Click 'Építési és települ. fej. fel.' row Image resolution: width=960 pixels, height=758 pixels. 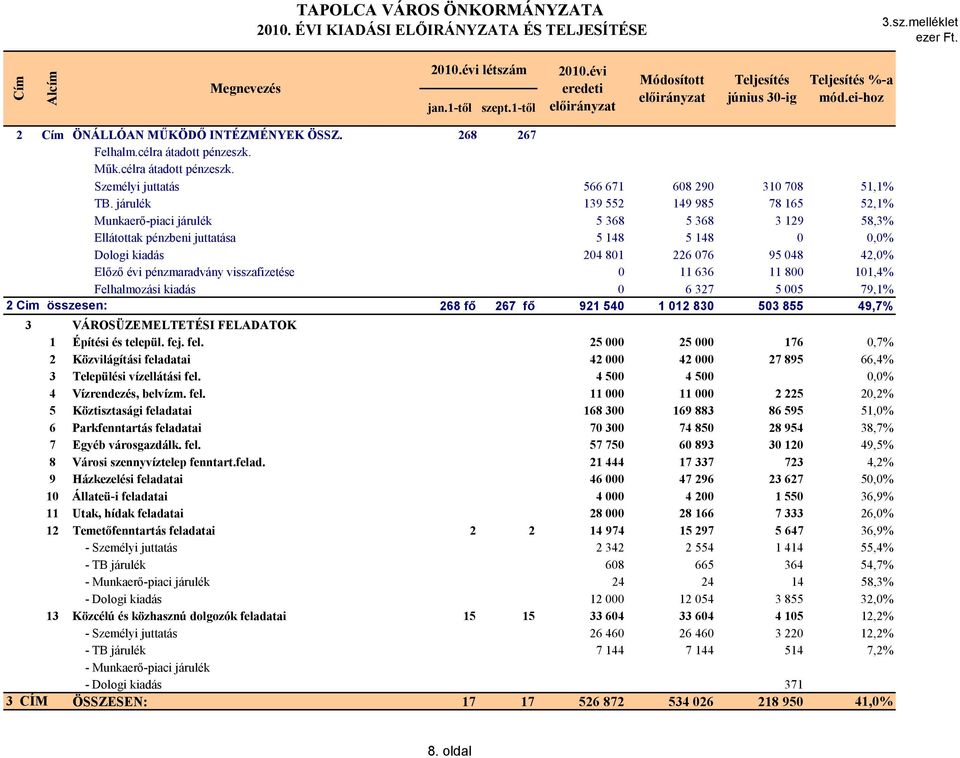pyautogui.click(x=138, y=342)
